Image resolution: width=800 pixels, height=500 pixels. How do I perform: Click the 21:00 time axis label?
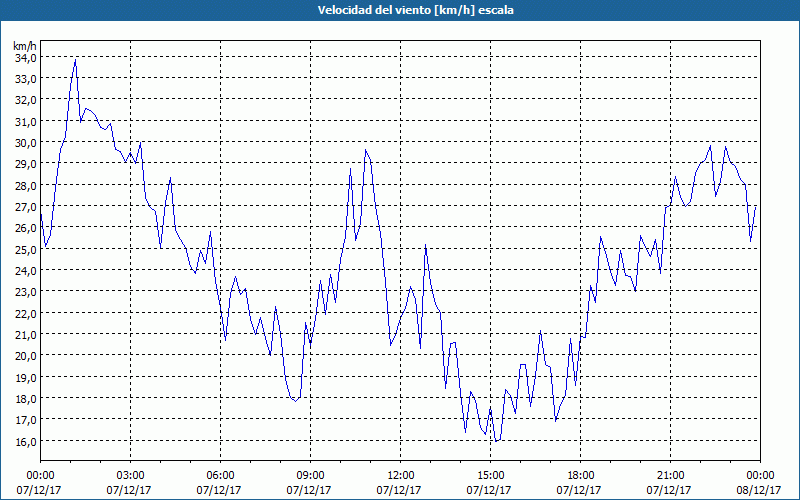(670, 476)
